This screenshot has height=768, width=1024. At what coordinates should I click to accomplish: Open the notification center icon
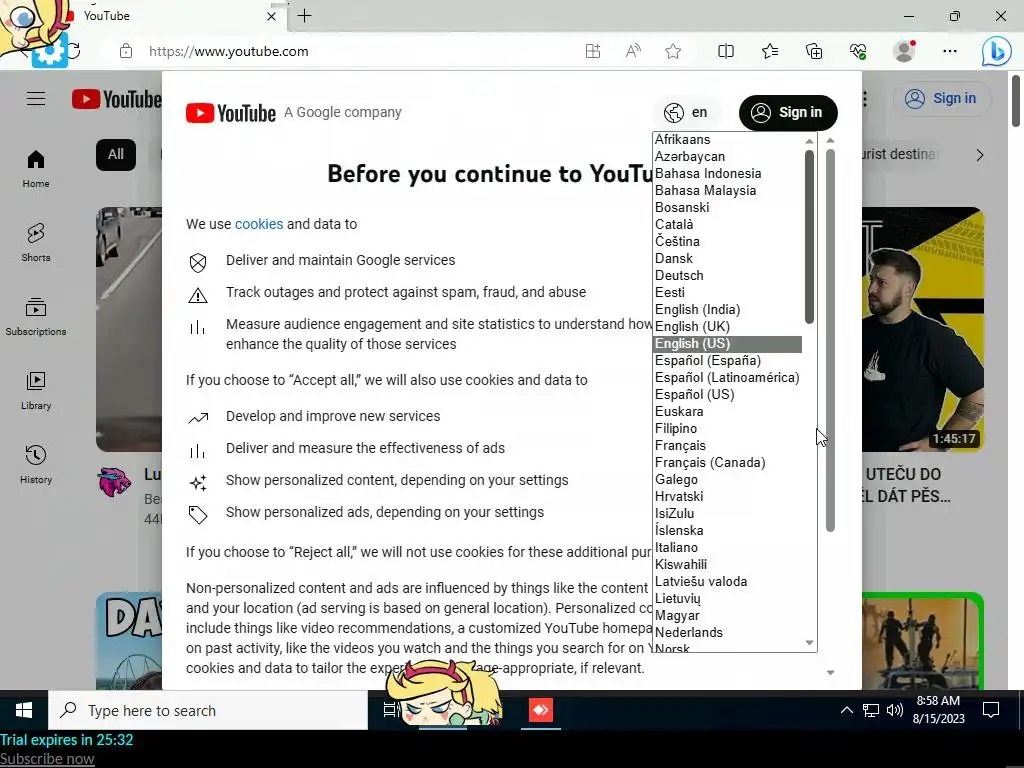(x=991, y=710)
